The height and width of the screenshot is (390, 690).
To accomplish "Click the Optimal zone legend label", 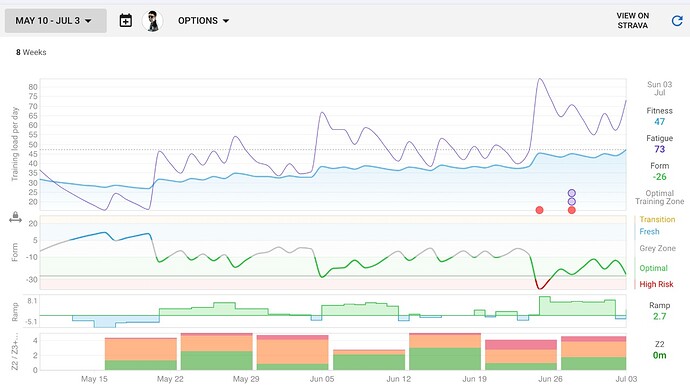I will (x=653, y=268).
